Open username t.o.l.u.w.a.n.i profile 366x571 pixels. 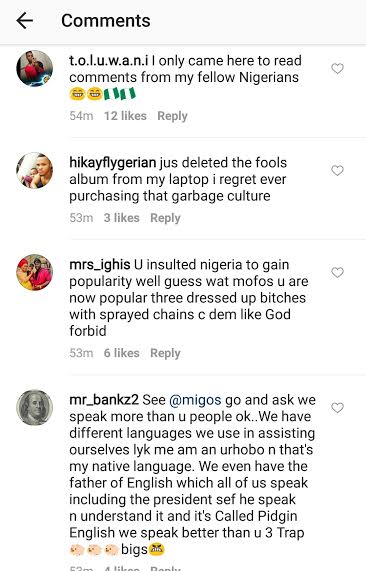[109, 60]
